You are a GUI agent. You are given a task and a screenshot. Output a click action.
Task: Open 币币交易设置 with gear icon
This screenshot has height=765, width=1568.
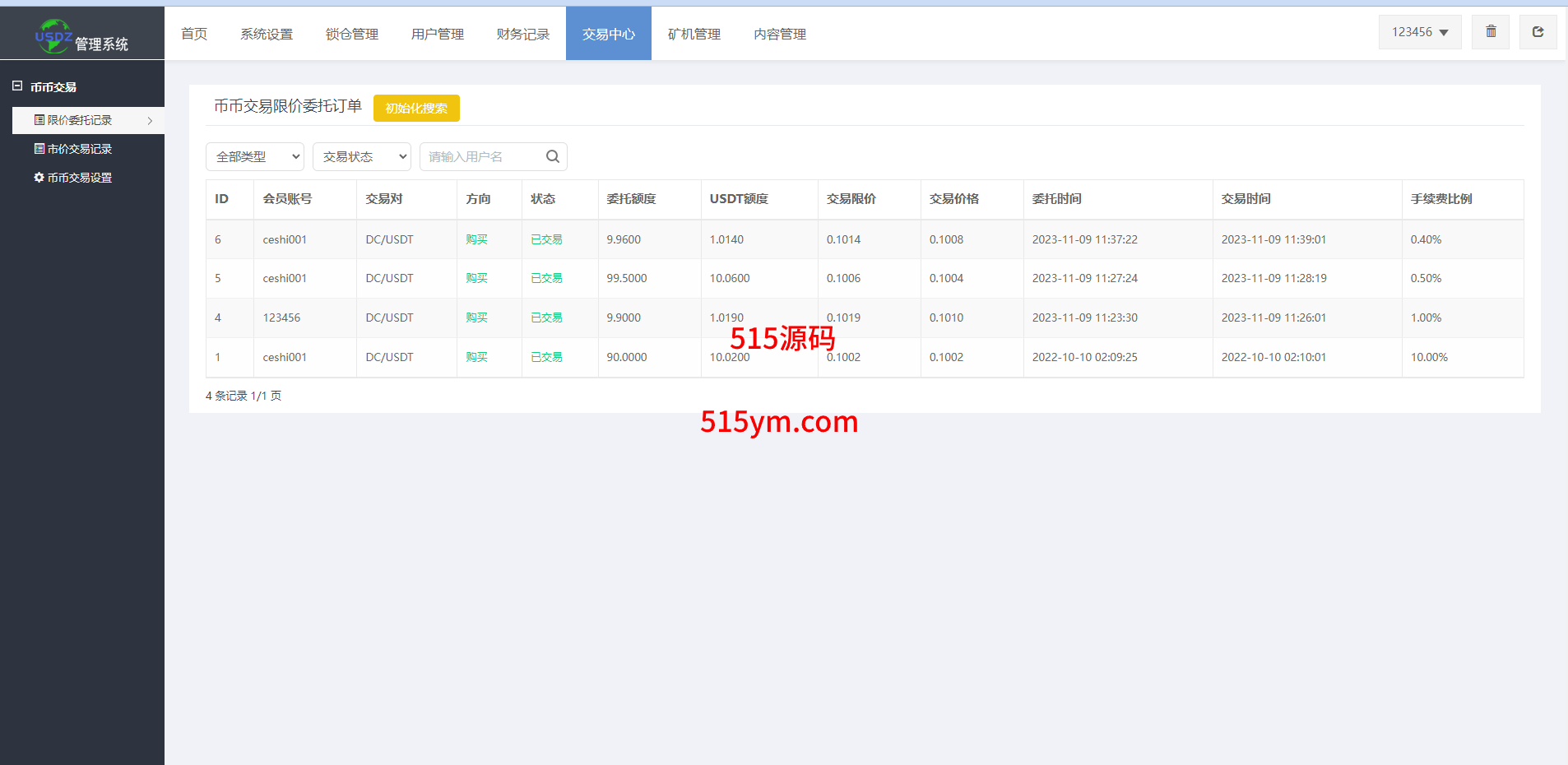(x=72, y=178)
